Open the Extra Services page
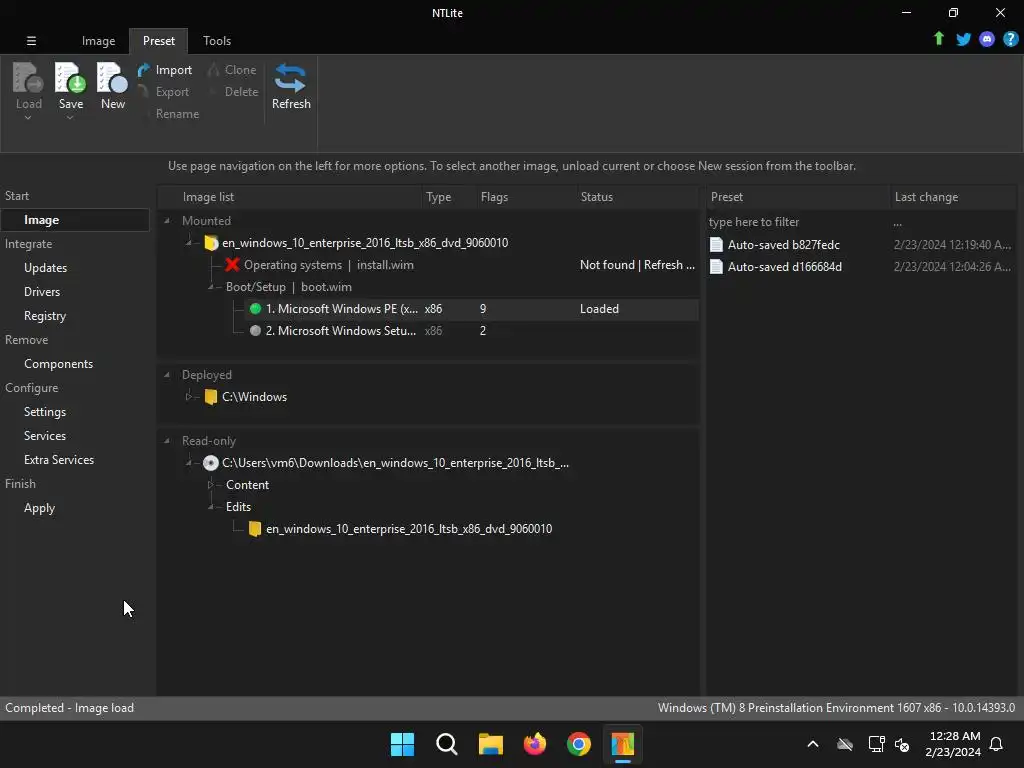This screenshot has height=768, width=1024. coord(59,460)
